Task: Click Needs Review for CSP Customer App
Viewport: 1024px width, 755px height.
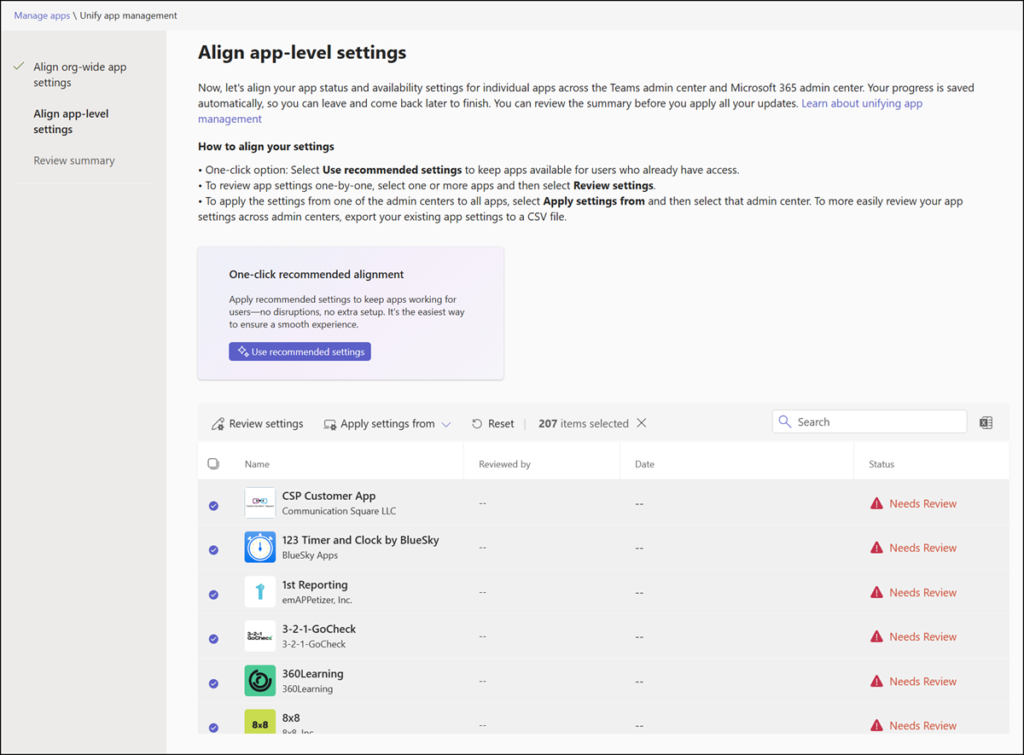Action: (923, 504)
